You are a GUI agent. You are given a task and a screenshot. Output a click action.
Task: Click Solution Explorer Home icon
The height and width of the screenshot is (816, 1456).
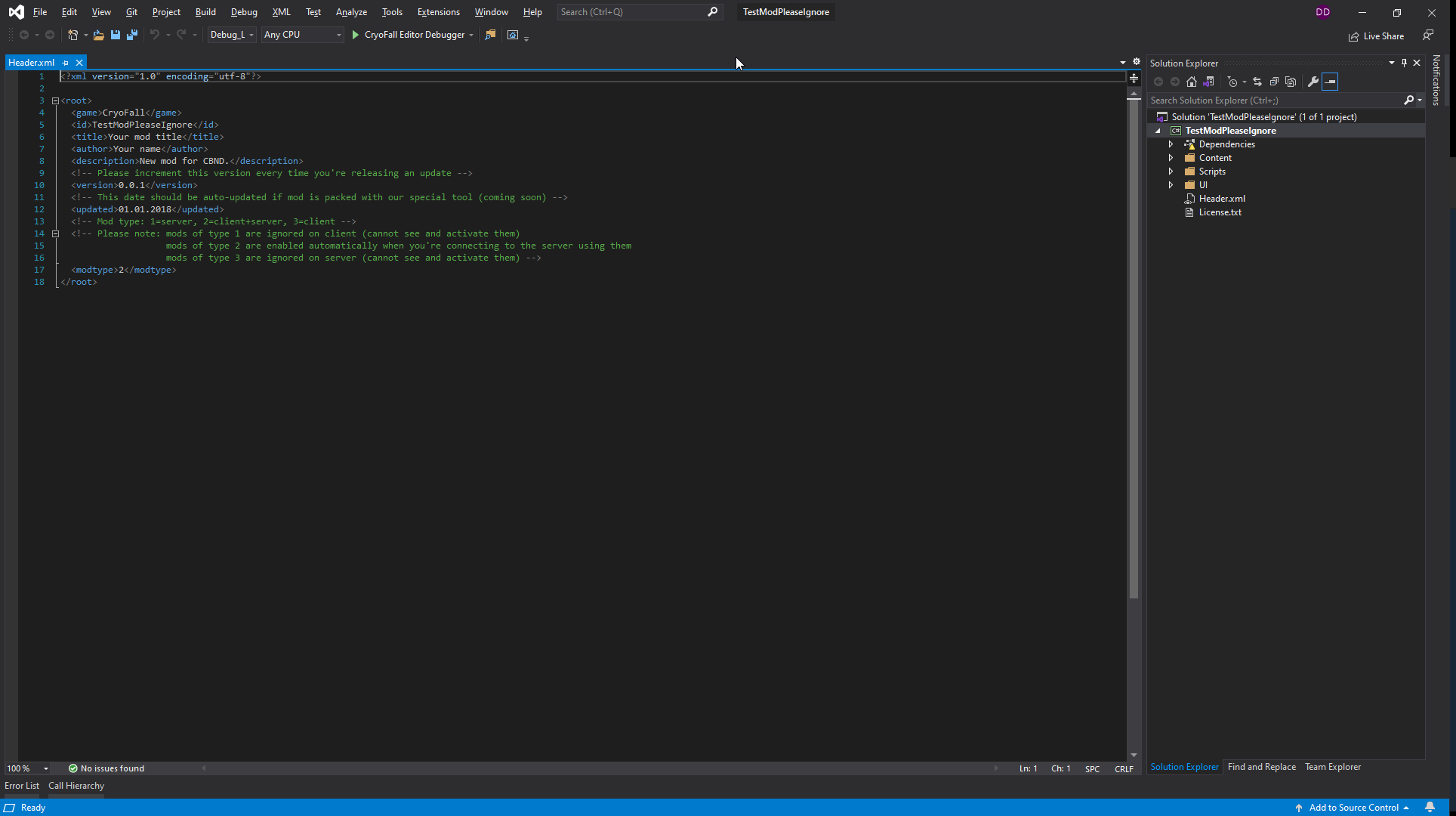click(1192, 82)
